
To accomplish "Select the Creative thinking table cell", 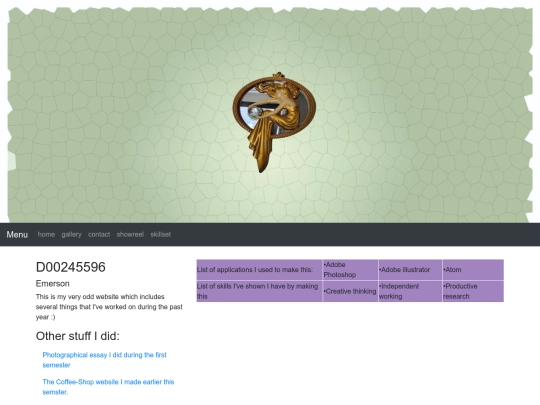I will pos(350,291).
